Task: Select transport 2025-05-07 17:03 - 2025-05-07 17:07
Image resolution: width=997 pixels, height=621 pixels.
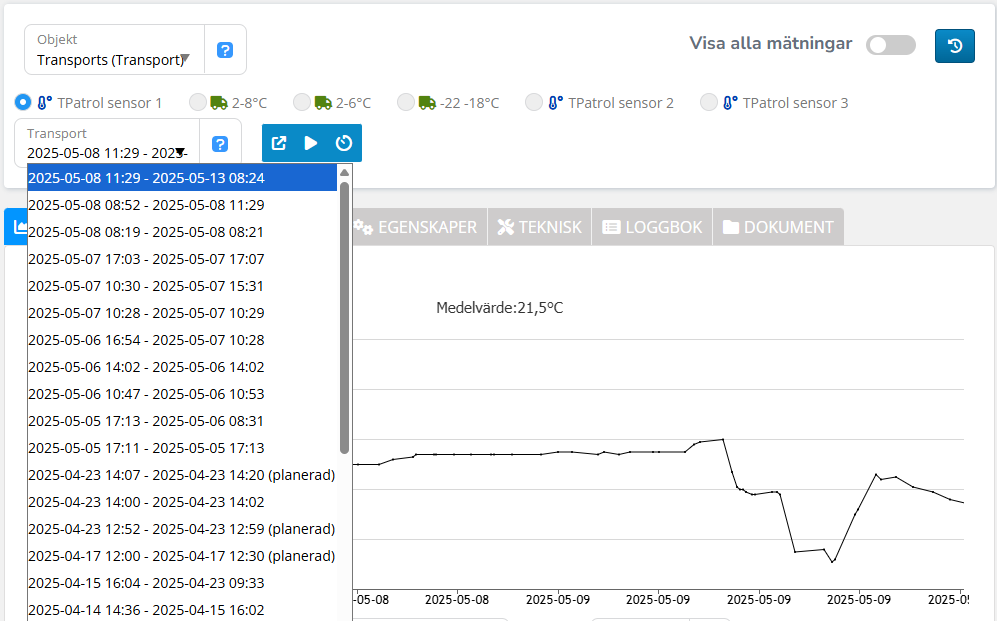Action: click(x=146, y=259)
